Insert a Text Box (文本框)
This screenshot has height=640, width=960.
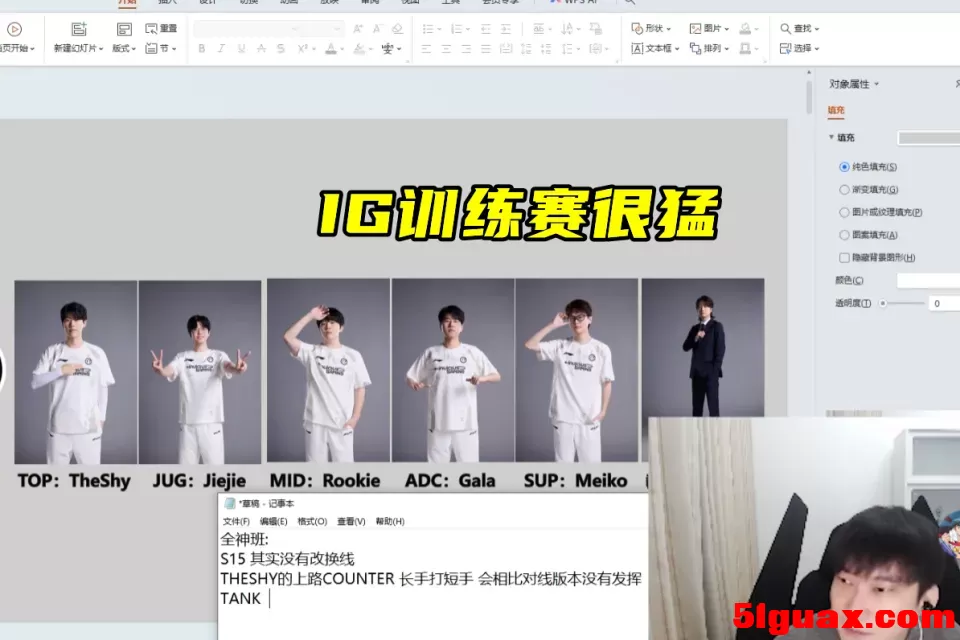coord(655,48)
